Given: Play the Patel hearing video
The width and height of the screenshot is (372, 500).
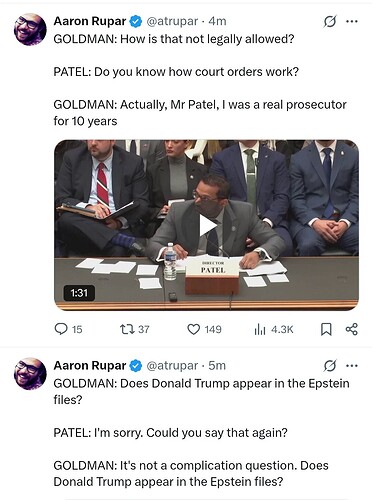Looking at the screenshot, I should (207, 225).
